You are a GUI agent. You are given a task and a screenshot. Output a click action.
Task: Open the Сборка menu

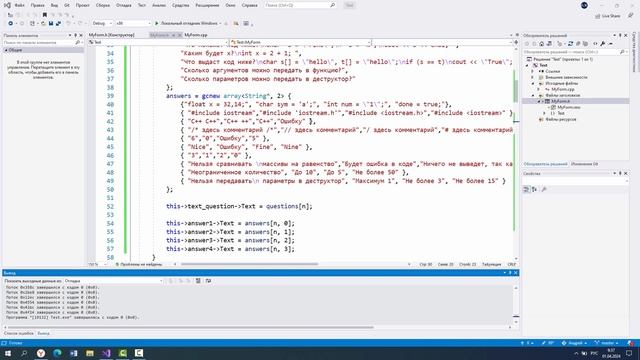pos(103,5)
